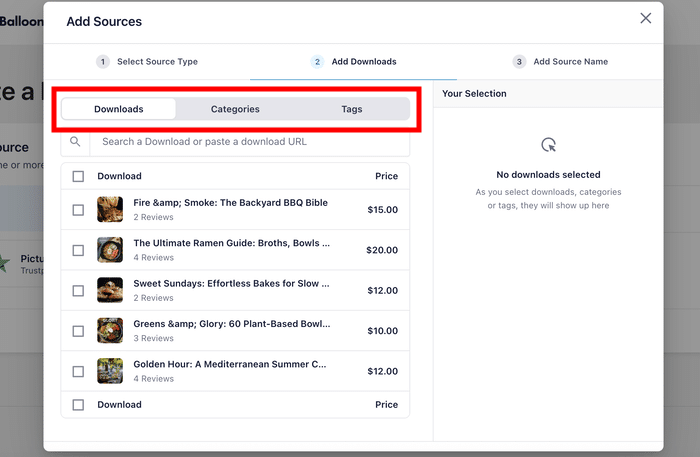Switch to the Categories tab

click(x=235, y=109)
